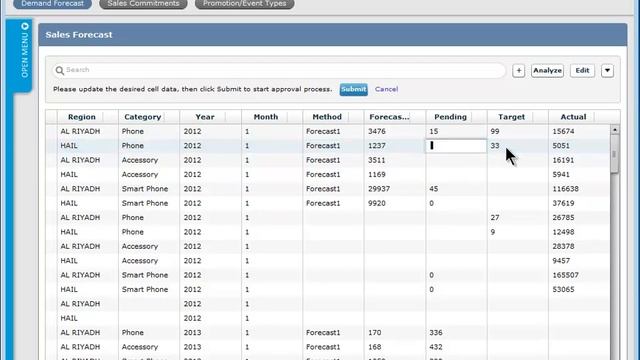The image size is (640, 360).
Task: Select Actual value 165507
Action: 565,275
